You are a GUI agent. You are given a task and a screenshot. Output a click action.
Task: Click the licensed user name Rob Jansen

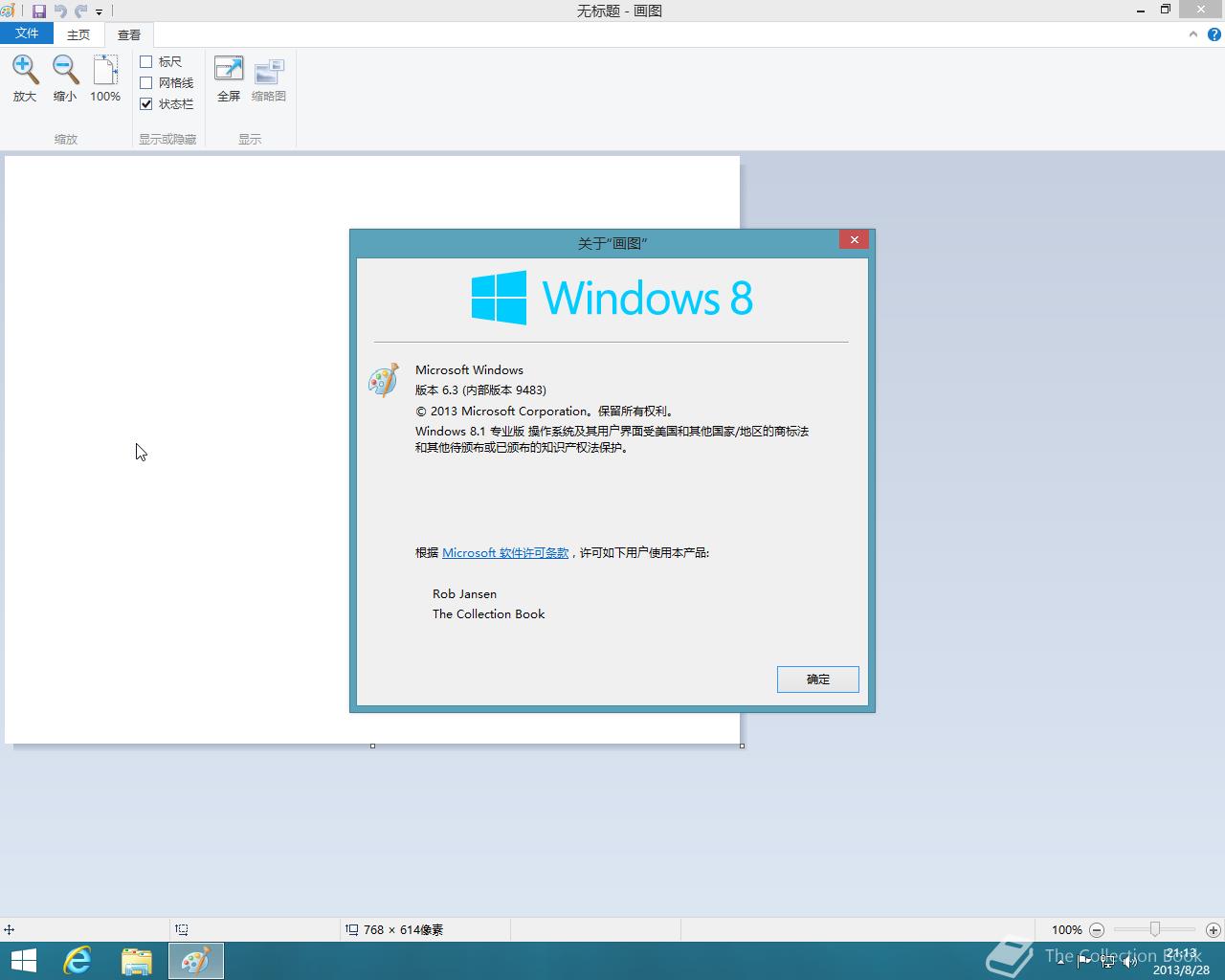click(464, 593)
